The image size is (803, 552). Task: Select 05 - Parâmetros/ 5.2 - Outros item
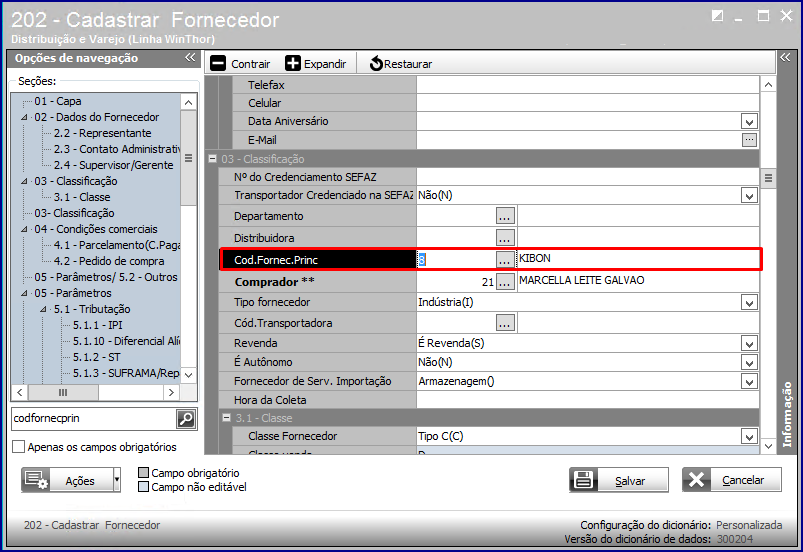point(106,277)
